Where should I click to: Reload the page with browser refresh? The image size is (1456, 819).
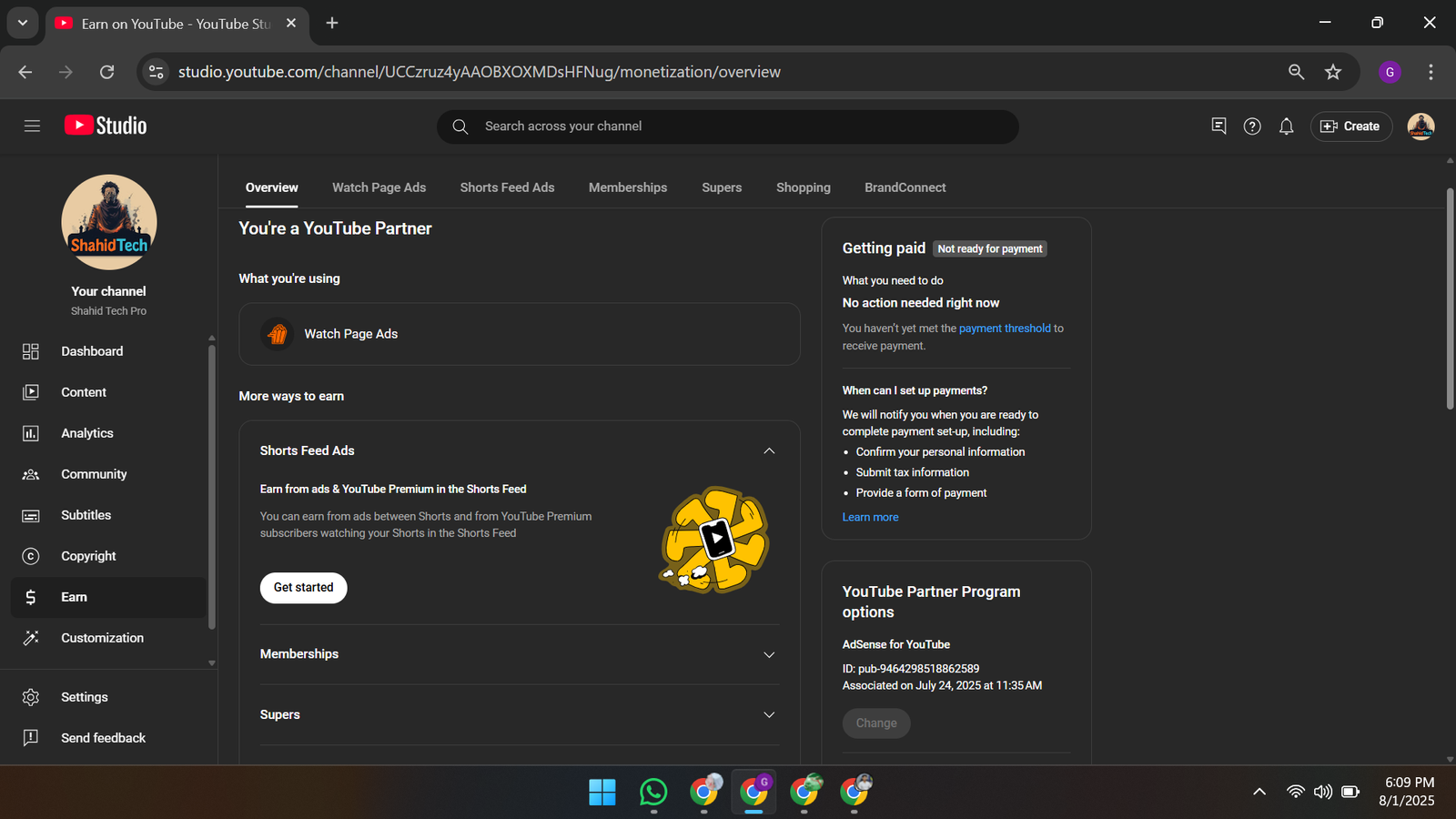point(106,72)
